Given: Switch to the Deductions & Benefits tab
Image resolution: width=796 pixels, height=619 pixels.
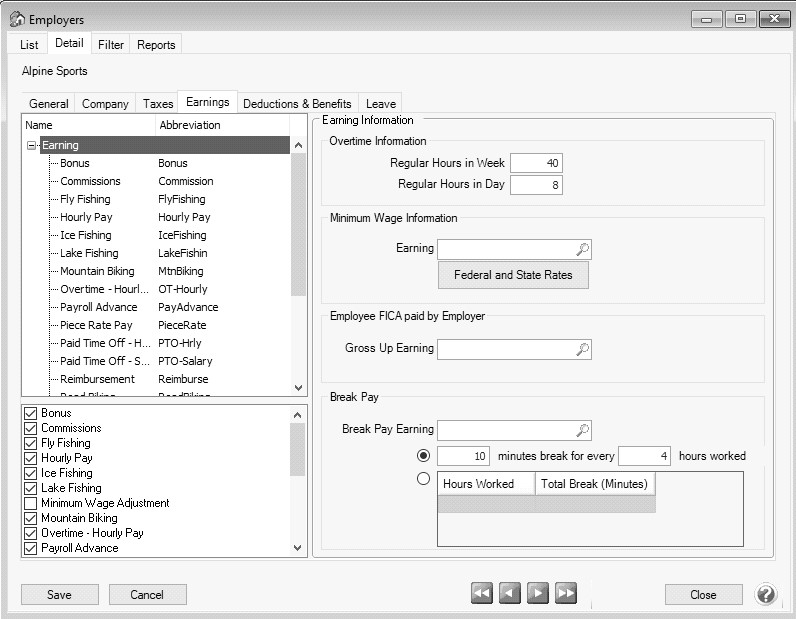Looking at the screenshot, I should click(x=297, y=104).
